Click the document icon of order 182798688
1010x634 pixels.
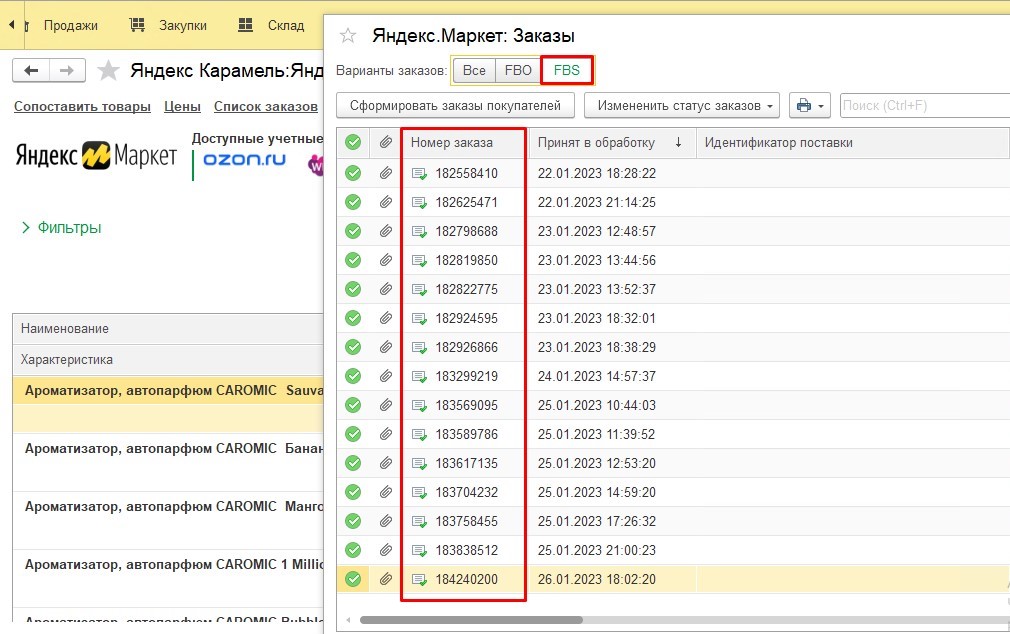419,232
